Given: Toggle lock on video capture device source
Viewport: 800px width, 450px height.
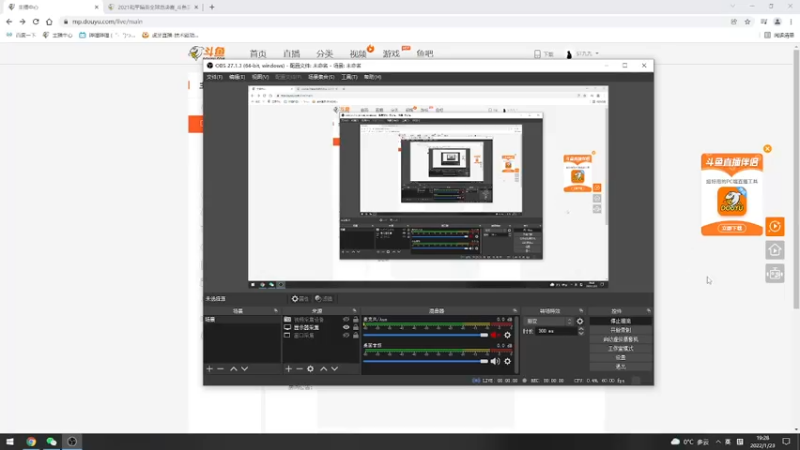Looking at the screenshot, I should (x=356, y=319).
